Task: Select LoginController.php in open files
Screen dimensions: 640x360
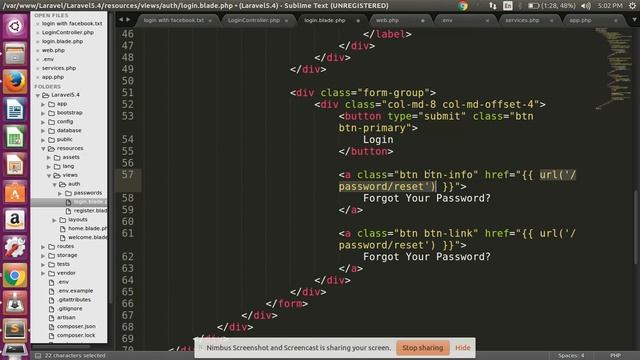Action: point(68,32)
